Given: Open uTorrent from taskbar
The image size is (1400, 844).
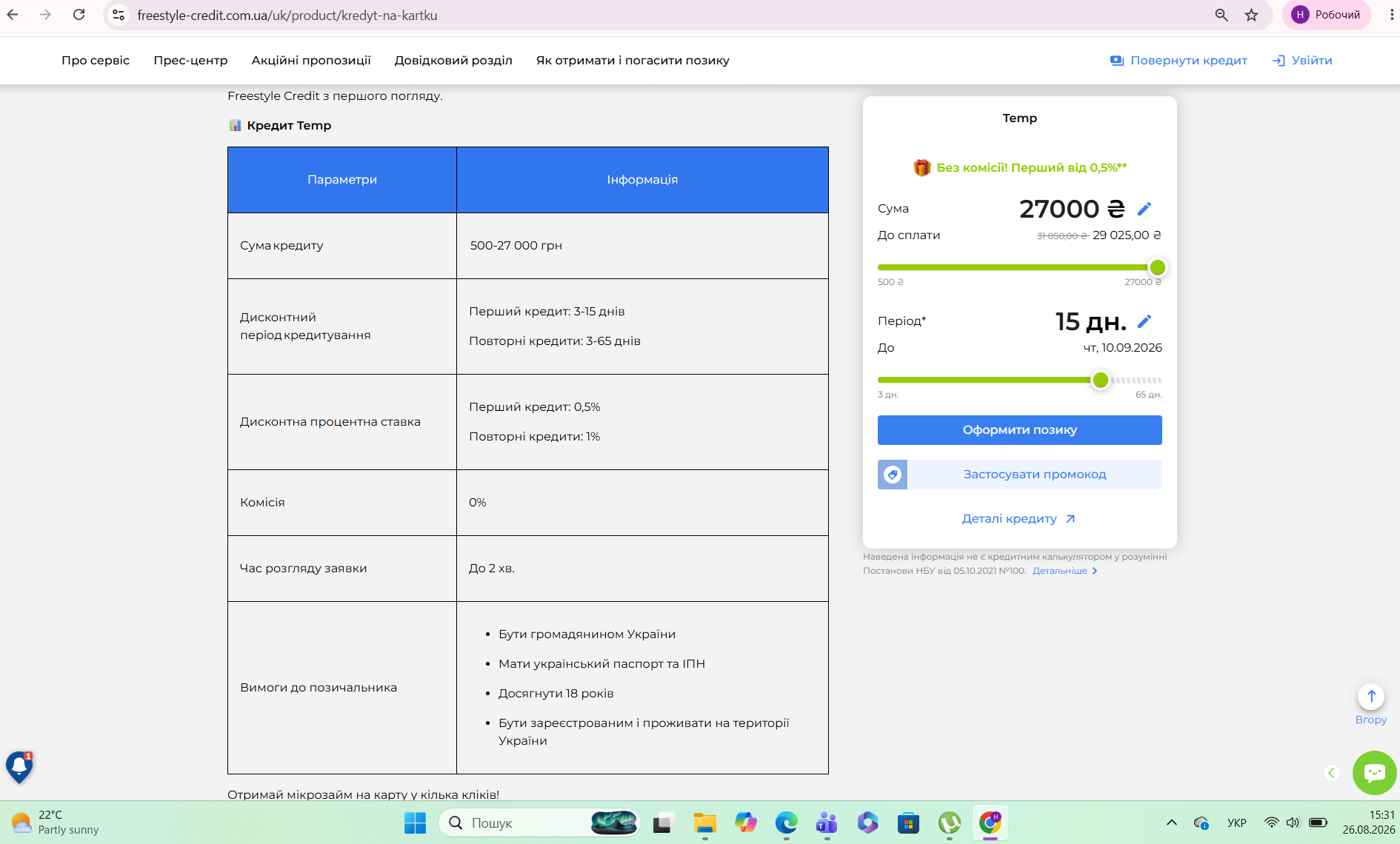Looking at the screenshot, I should (x=949, y=823).
